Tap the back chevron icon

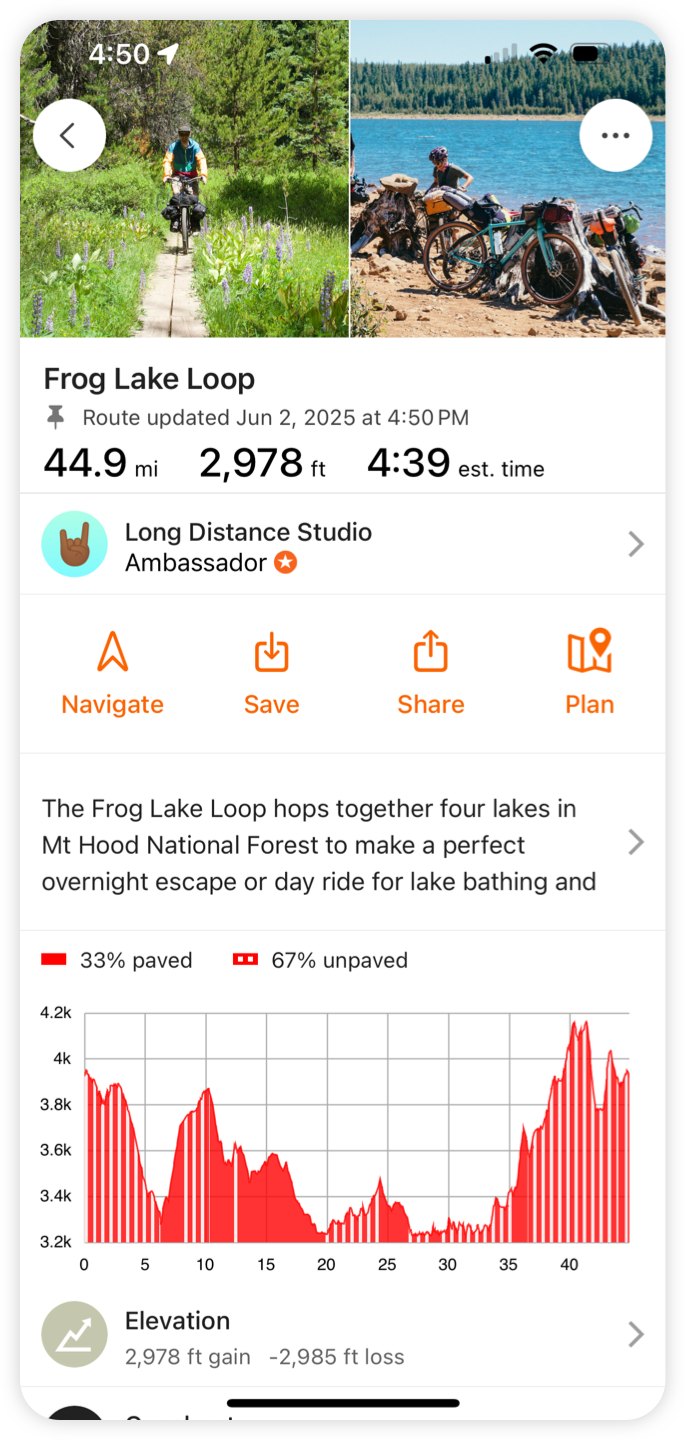pos(69,135)
